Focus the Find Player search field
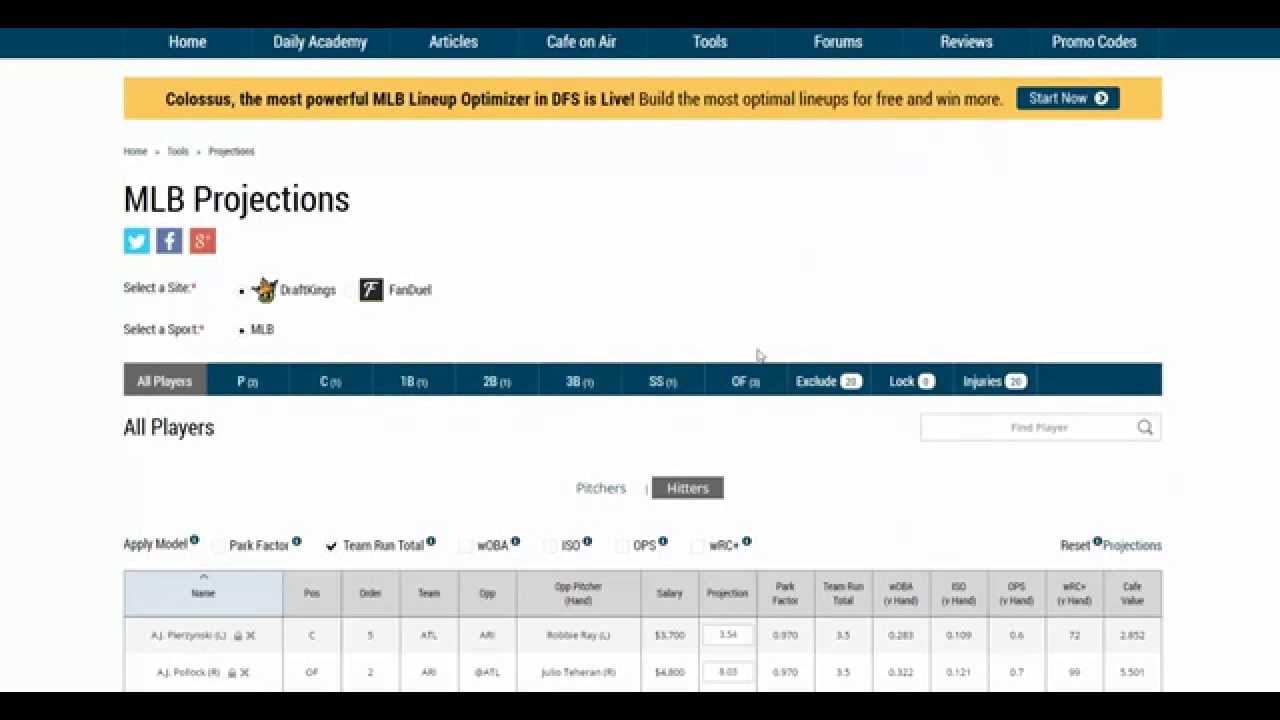 [1040, 428]
